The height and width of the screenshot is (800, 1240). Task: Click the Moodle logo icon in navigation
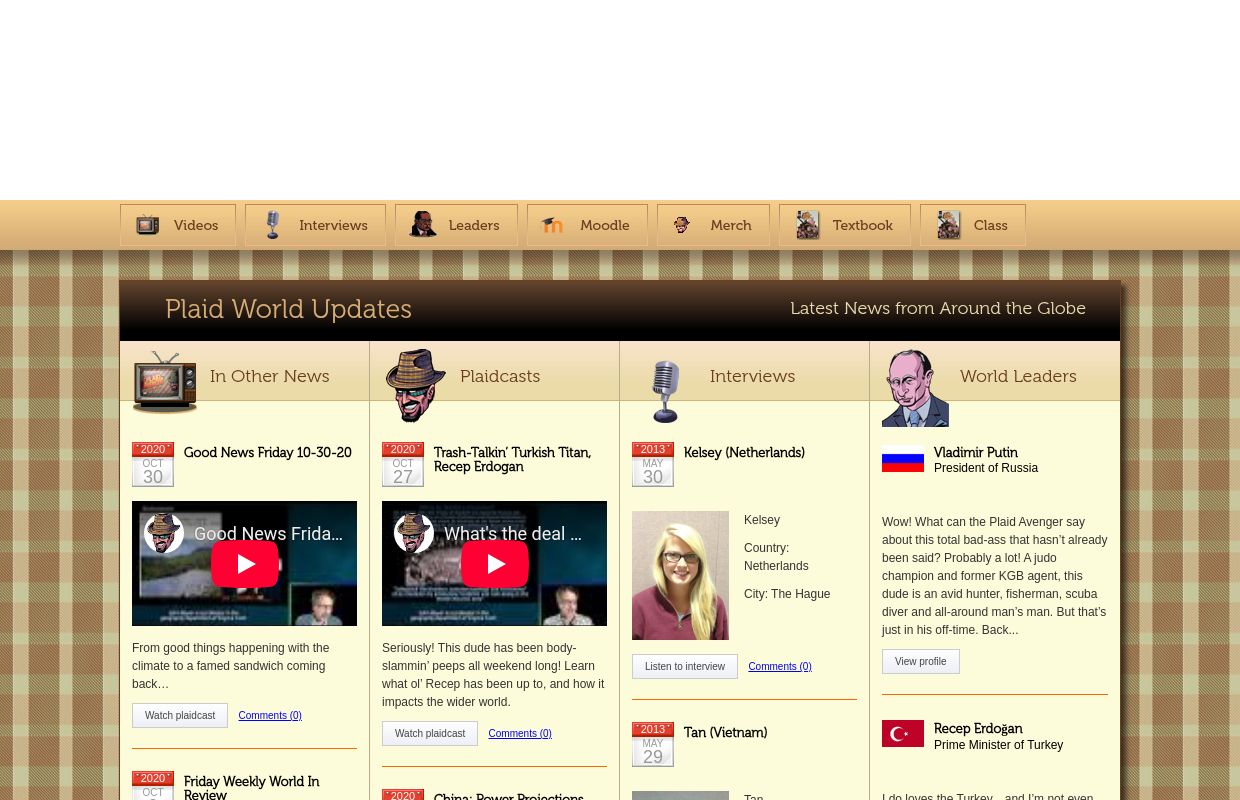[552, 226]
